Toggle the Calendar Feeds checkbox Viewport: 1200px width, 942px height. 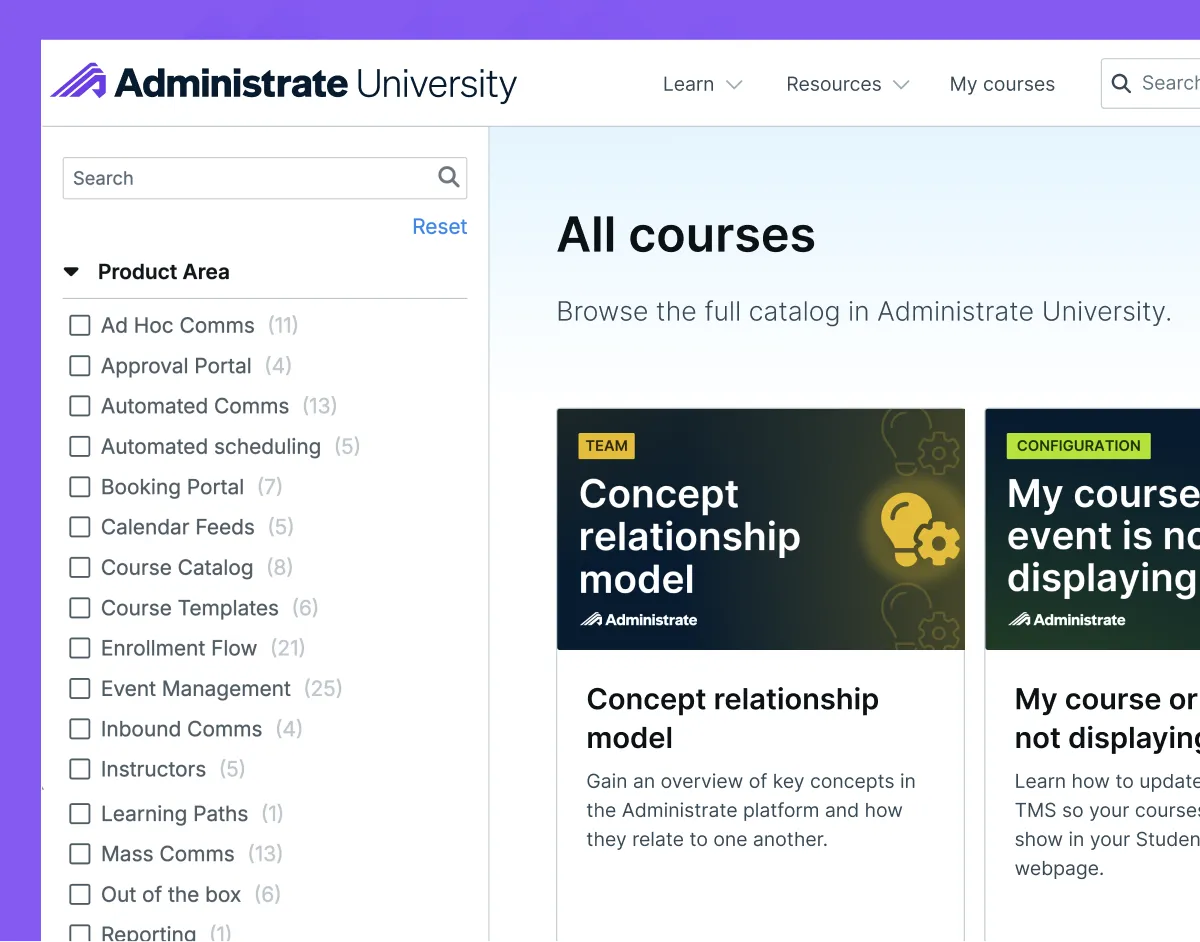[80, 527]
